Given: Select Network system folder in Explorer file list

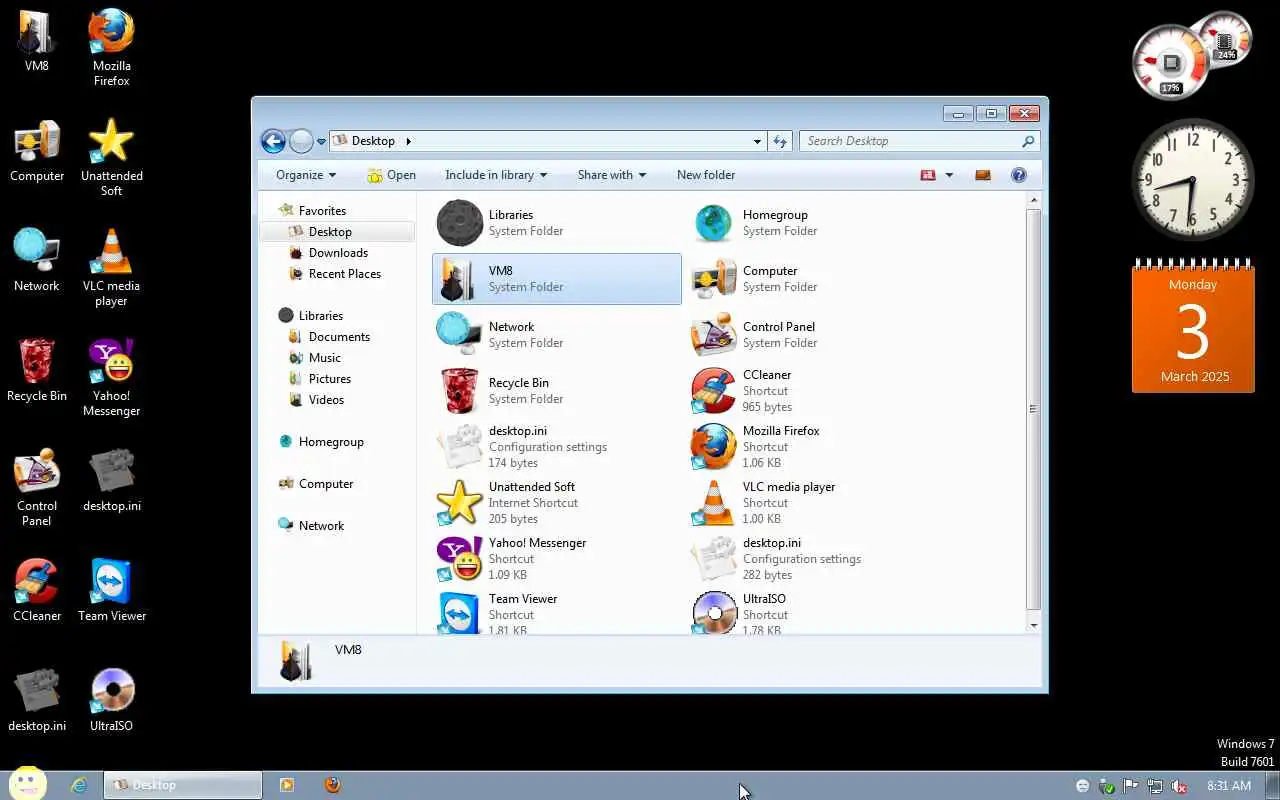Looking at the screenshot, I should [556, 335].
